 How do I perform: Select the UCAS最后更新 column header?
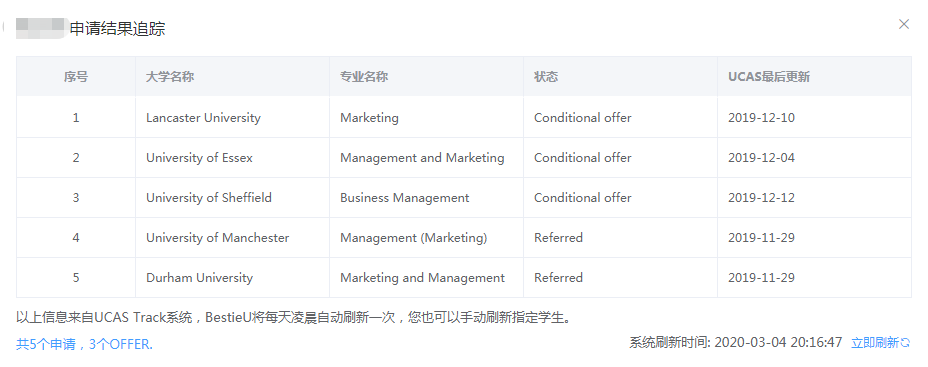(814, 77)
